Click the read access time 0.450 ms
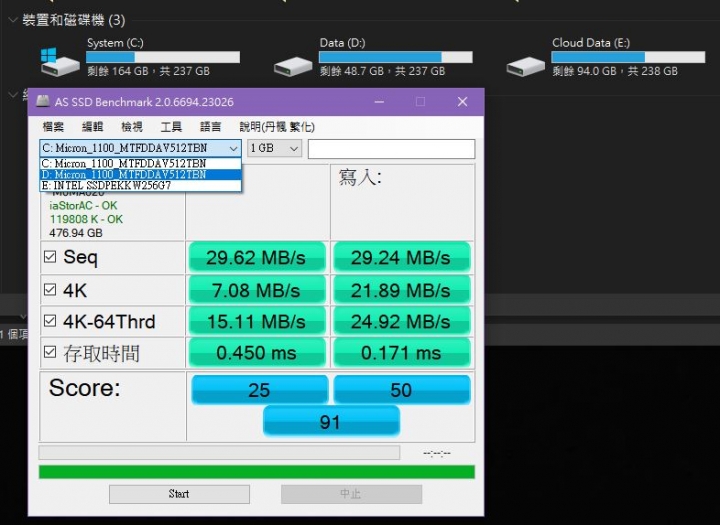Viewport: 720px width, 525px height. pyautogui.click(x=257, y=352)
